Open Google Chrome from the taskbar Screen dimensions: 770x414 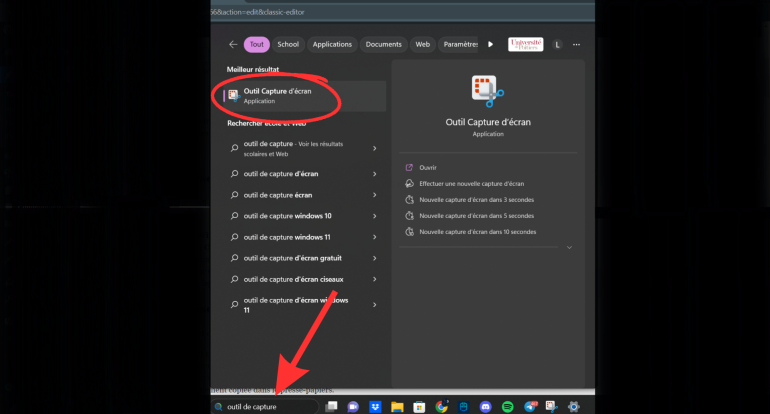441,407
